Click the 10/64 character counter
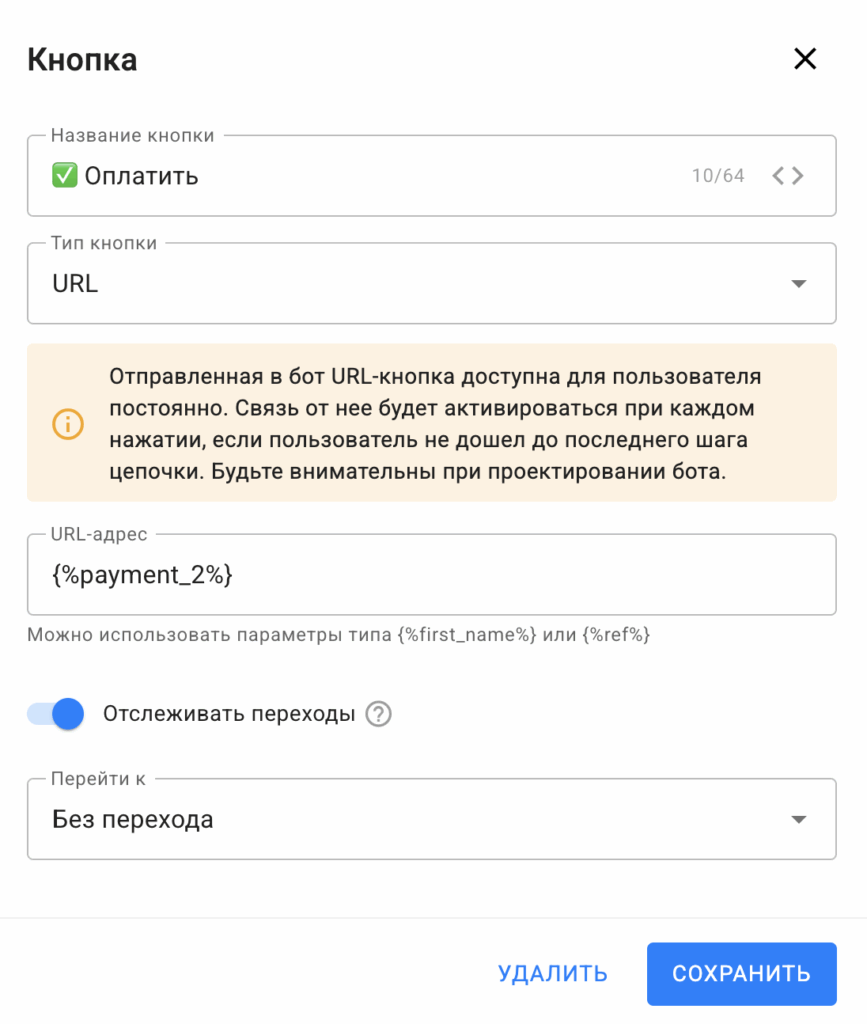Screen dimensions: 867x1024 [x=718, y=176]
